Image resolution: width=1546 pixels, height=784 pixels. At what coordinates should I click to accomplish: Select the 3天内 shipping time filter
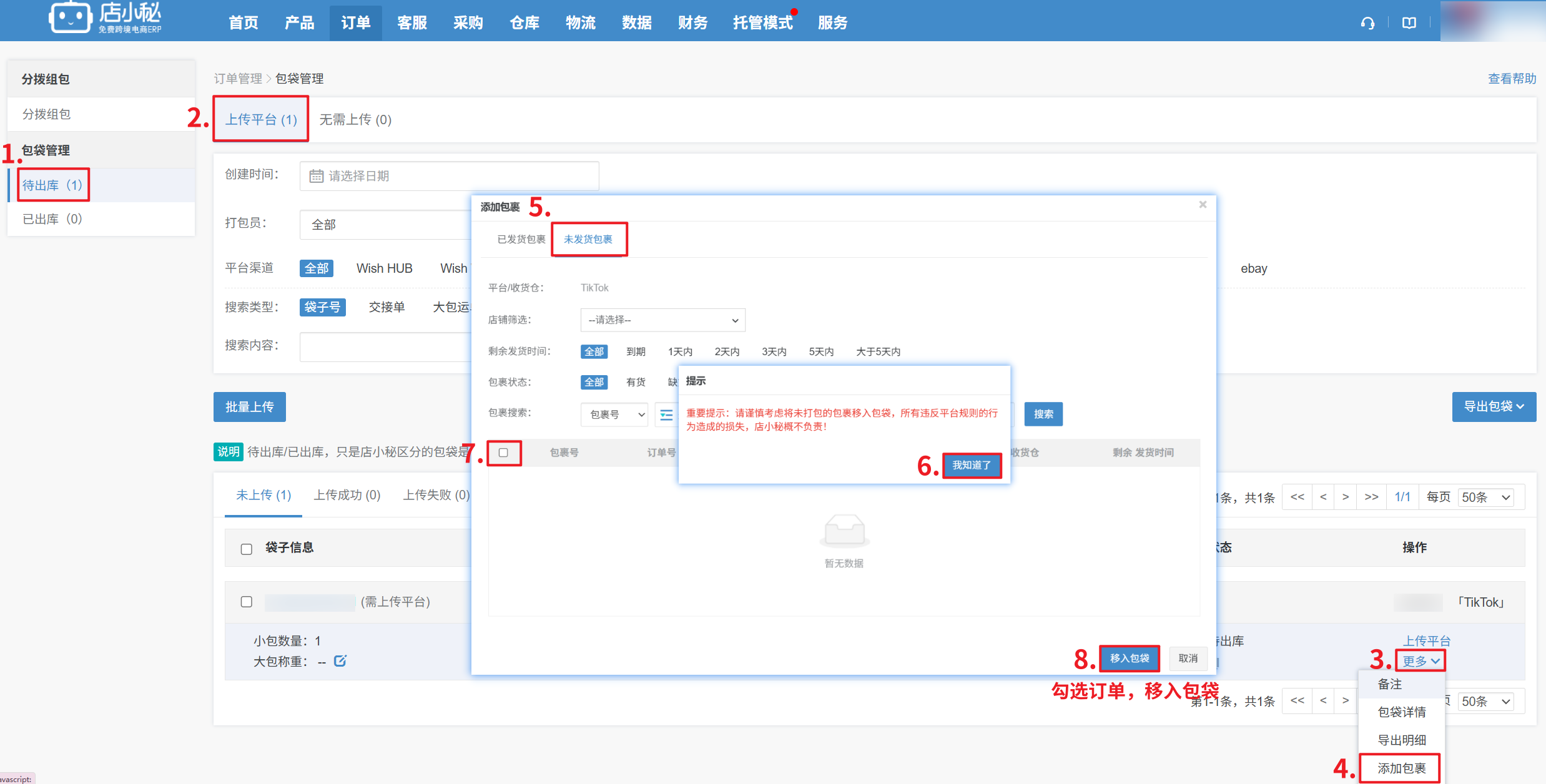click(774, 351)
